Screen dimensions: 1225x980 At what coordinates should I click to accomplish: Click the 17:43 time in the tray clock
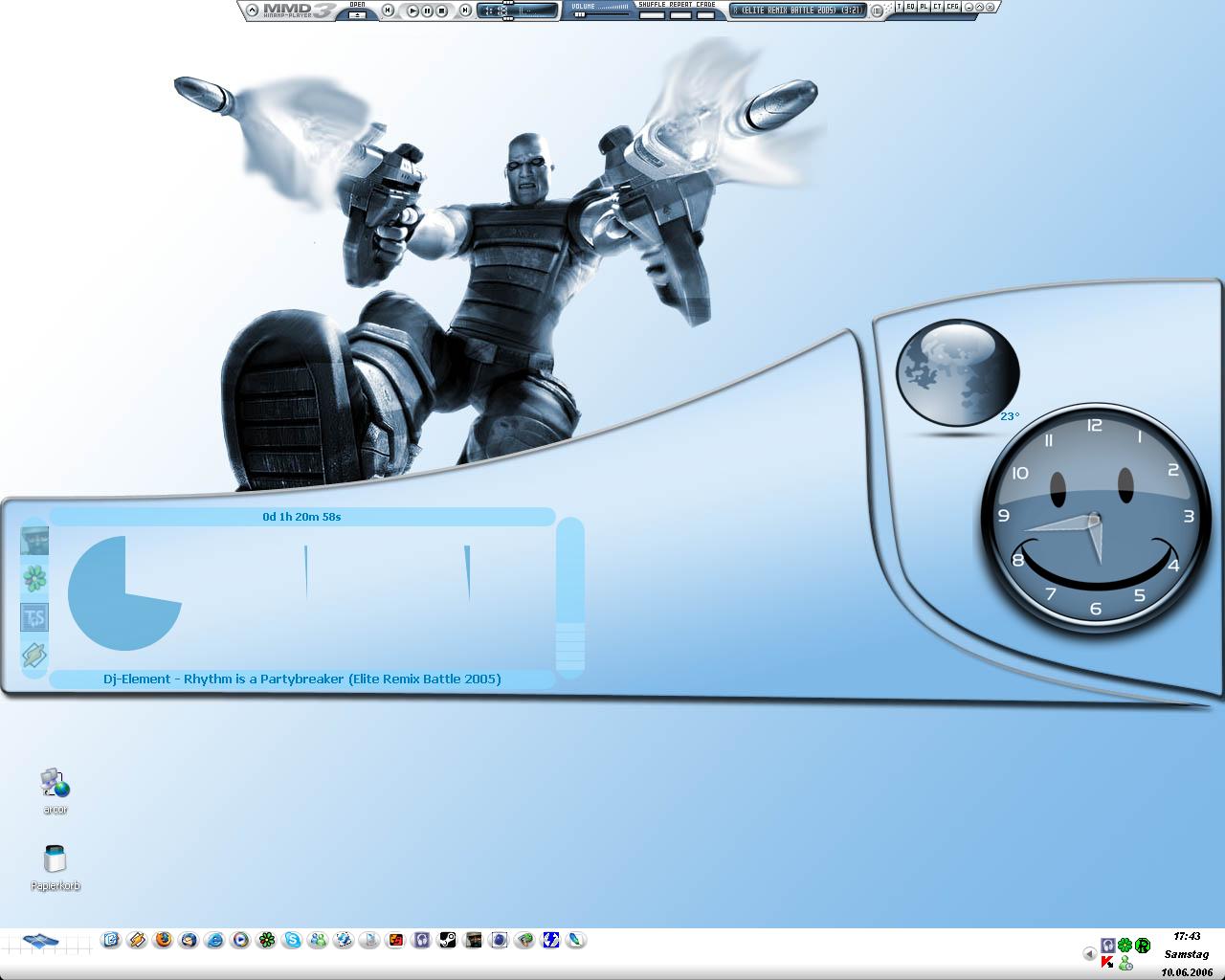click(x=1187, y=936)
